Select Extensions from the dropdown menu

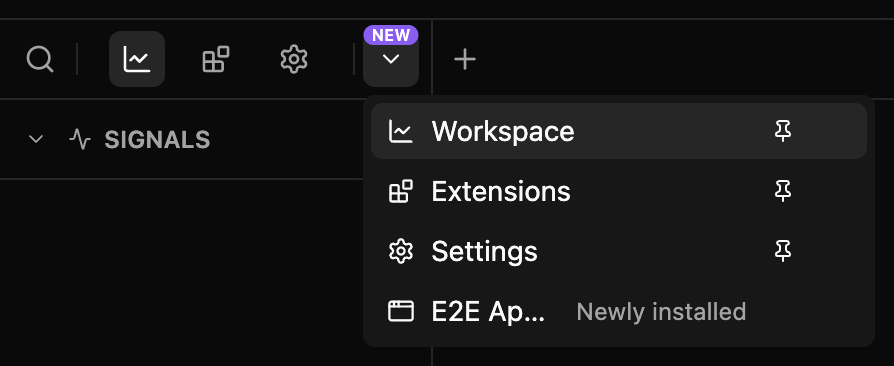tap(619, 191)
